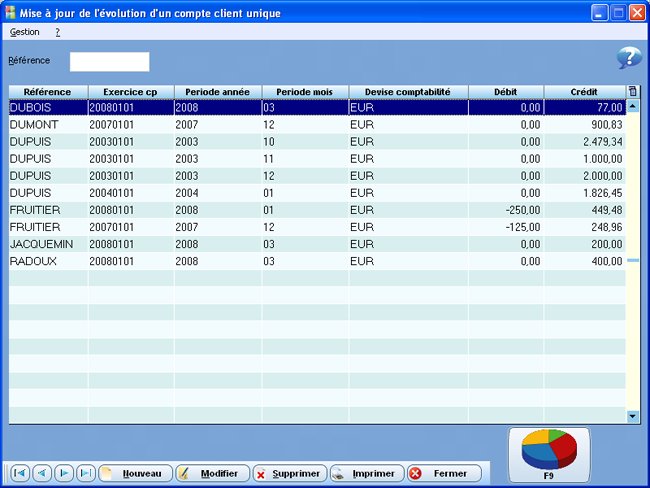Sort by the Periode année column header
This screenshot has height=488, width=650.
coord(218,92)
